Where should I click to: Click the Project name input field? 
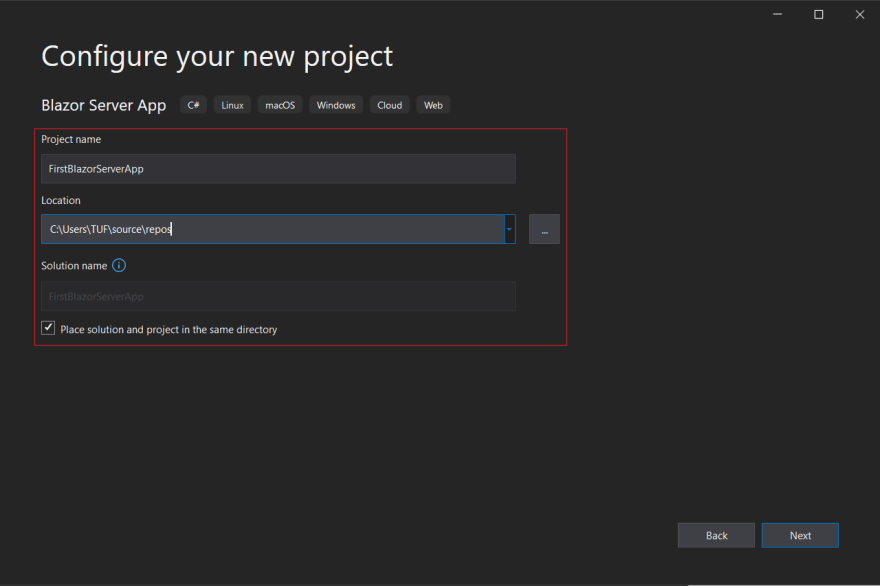[278, 169]
